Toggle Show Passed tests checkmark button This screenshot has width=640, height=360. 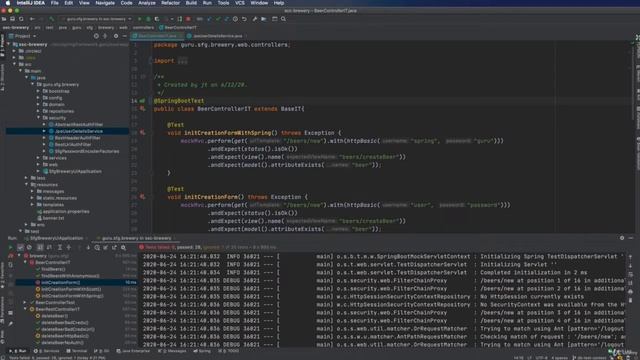pyautogui.click(x=20, y=247)
